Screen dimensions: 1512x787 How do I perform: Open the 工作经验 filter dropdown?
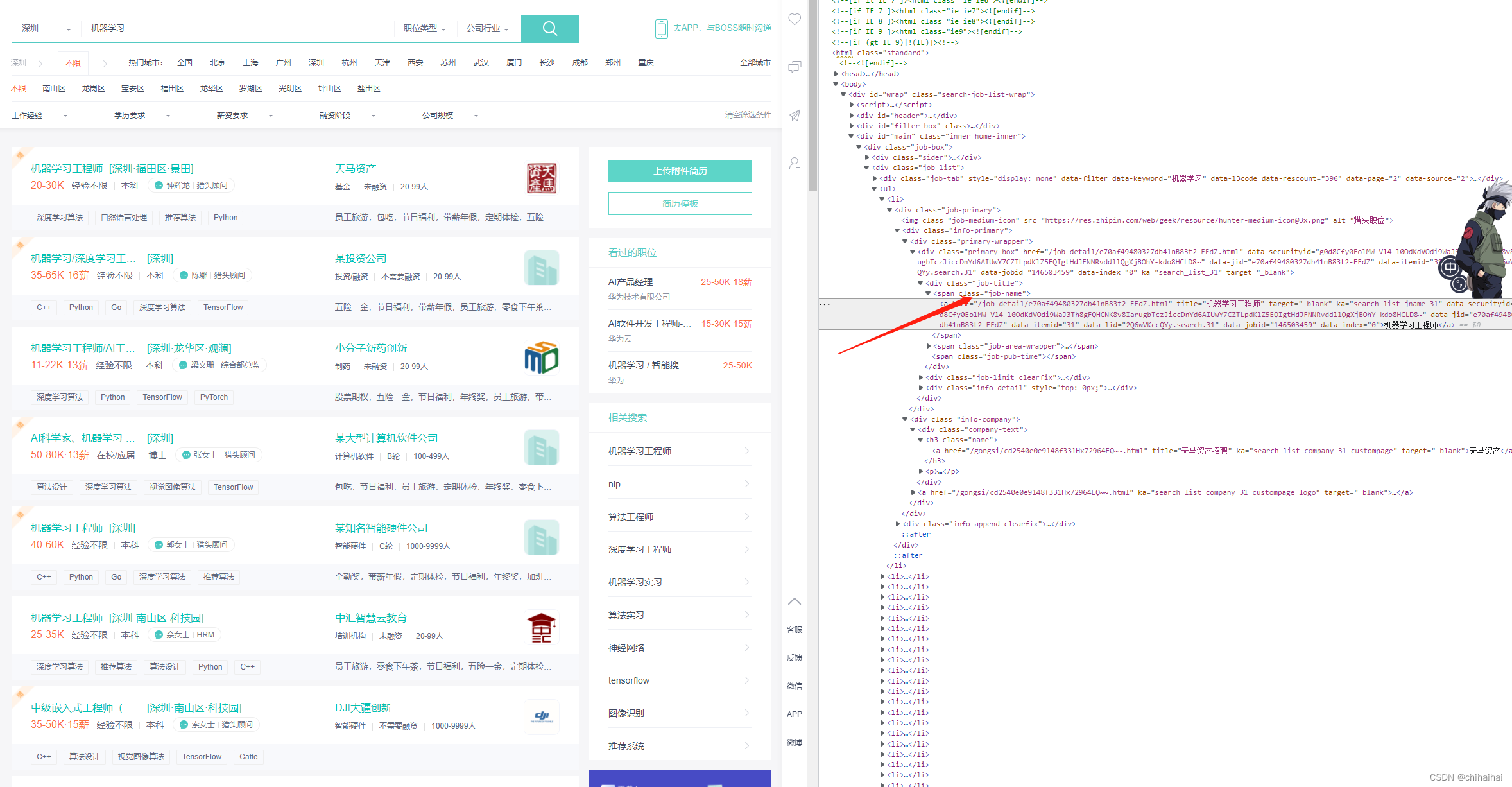(x=39, y=116)
